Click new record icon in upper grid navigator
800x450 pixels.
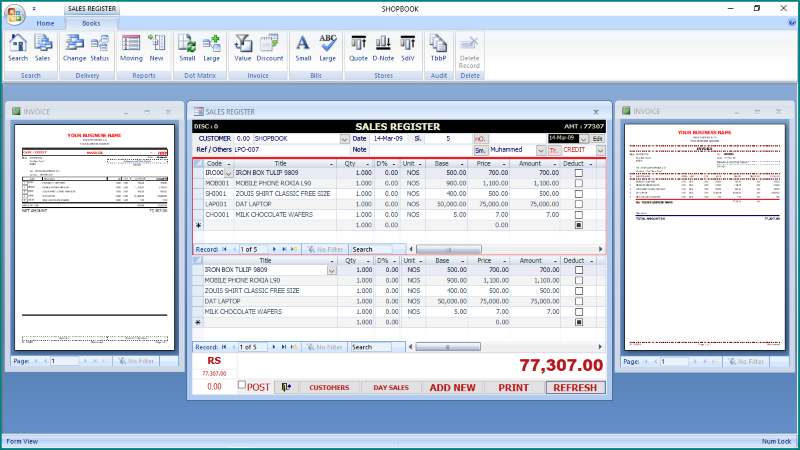tap(294, 249)
